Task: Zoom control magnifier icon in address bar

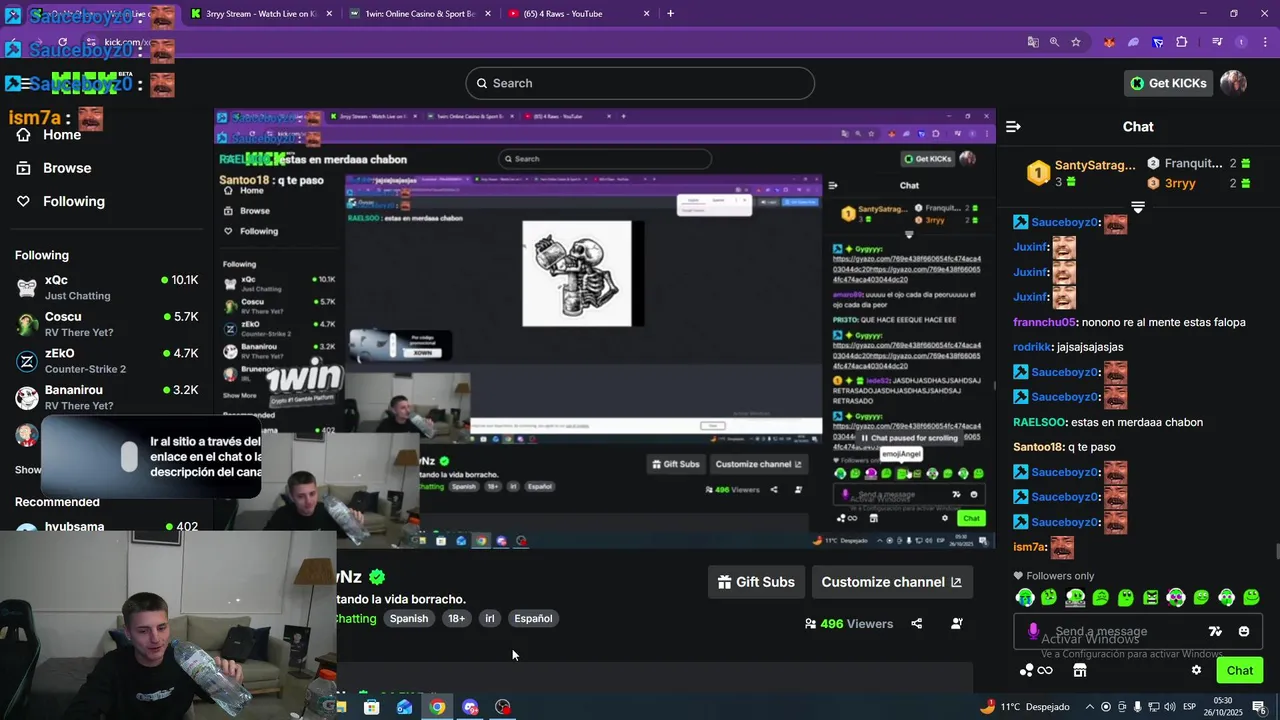Action: (1054, 42)
